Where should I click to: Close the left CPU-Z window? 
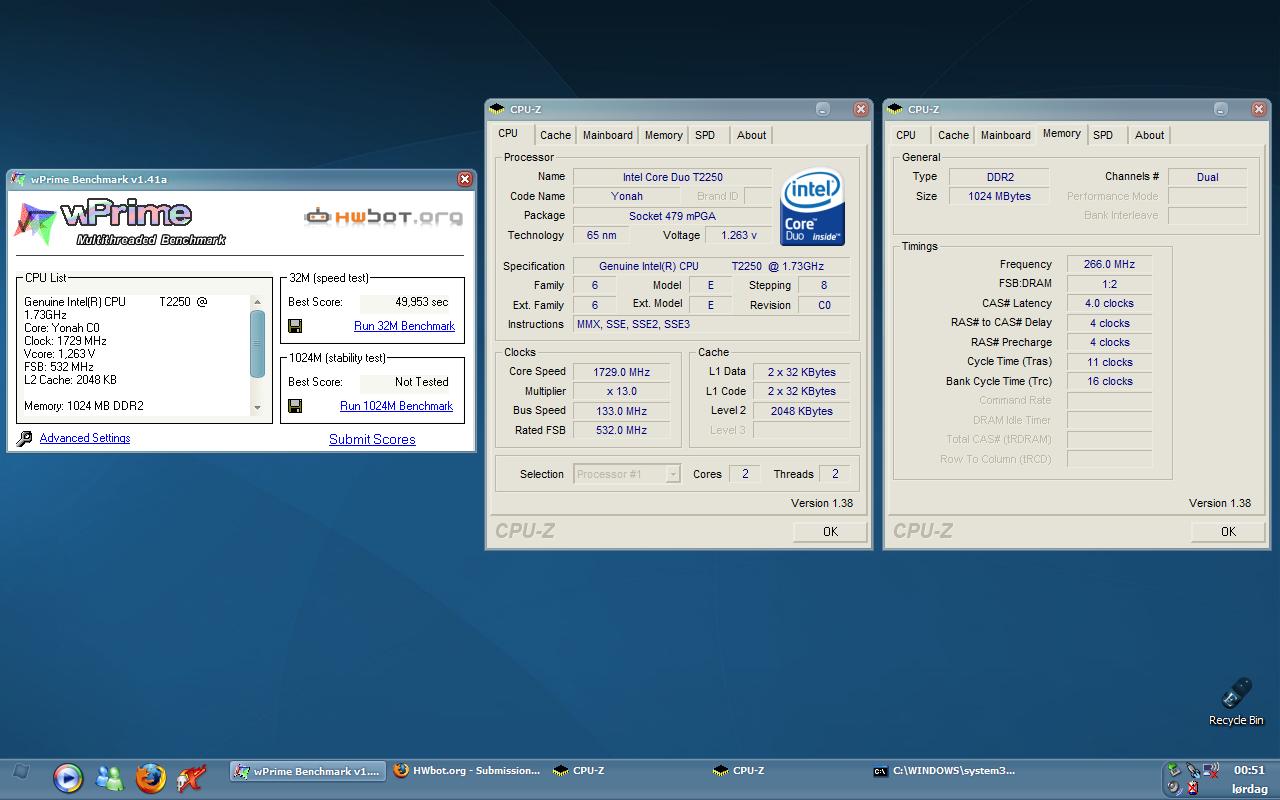pyautogui.click(x=860, y=109)
